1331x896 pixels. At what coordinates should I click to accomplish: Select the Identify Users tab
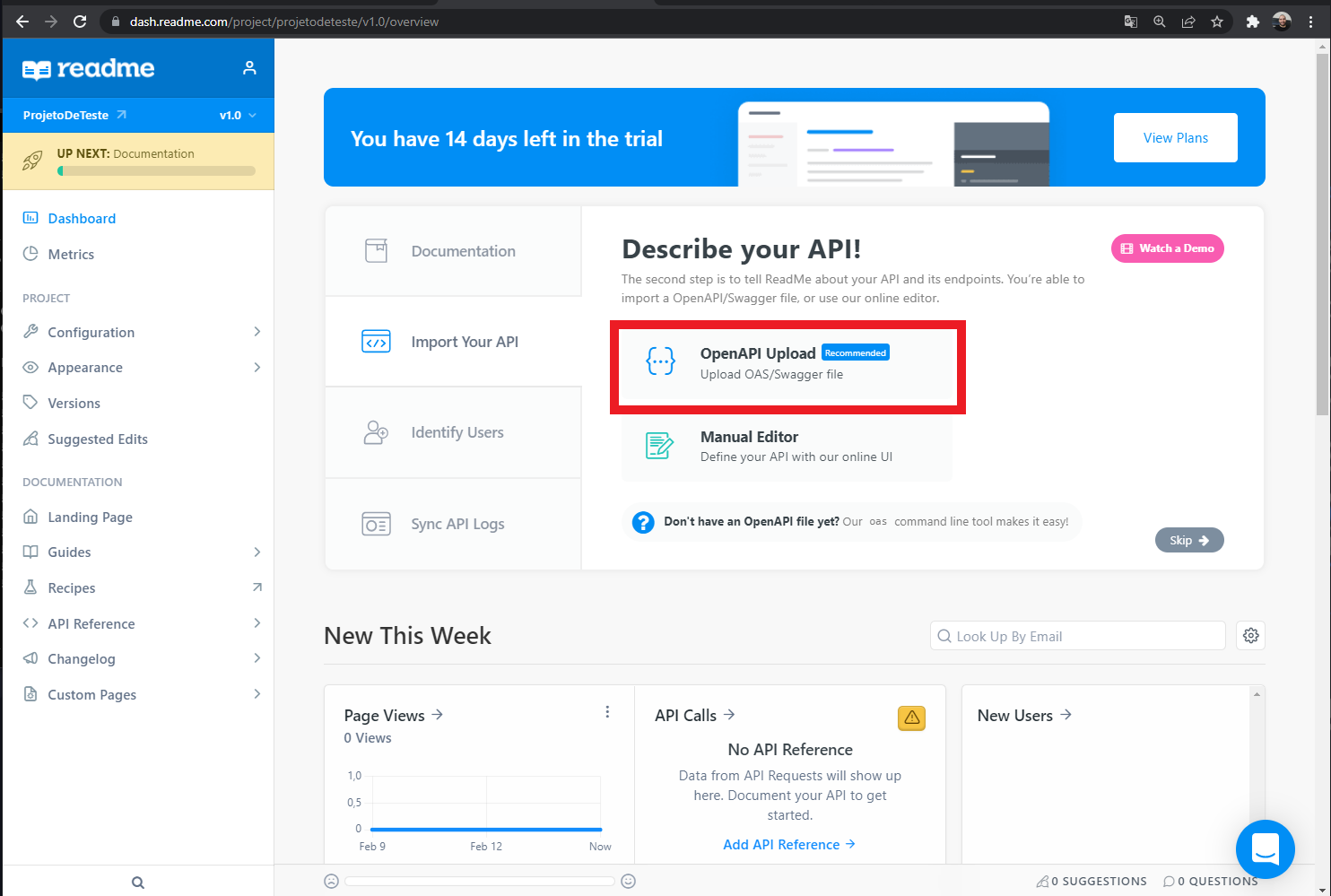tap(453, 432)
